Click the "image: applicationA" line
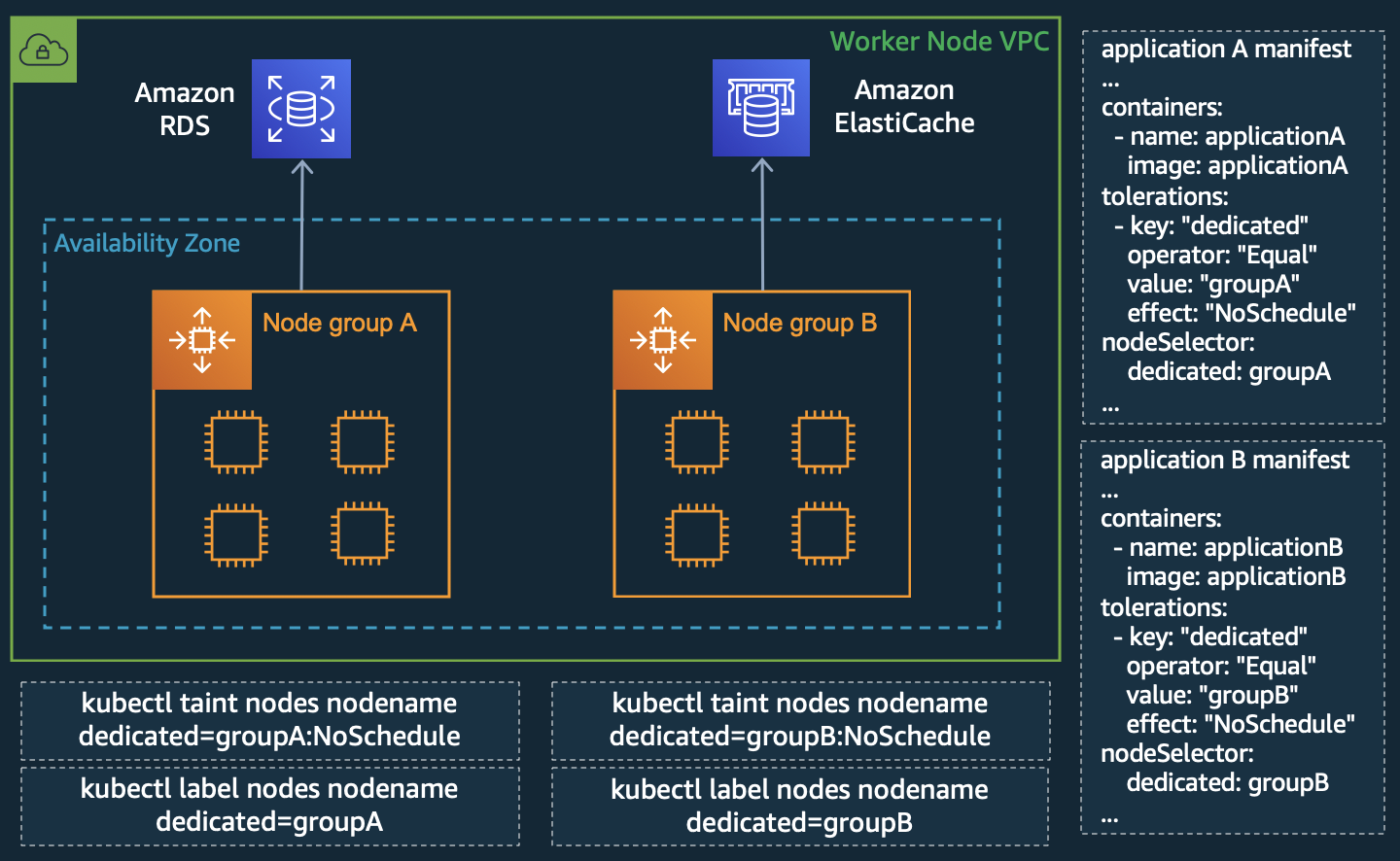 (1238, 165)
